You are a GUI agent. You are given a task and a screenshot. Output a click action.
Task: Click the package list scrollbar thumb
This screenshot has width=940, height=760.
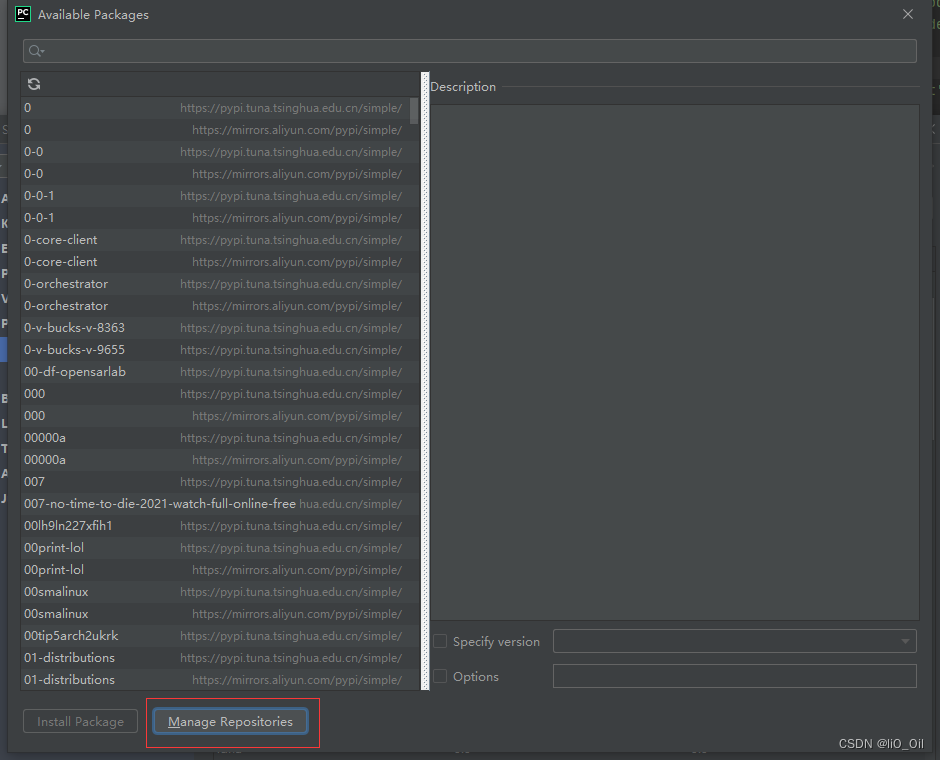[414, 111]
